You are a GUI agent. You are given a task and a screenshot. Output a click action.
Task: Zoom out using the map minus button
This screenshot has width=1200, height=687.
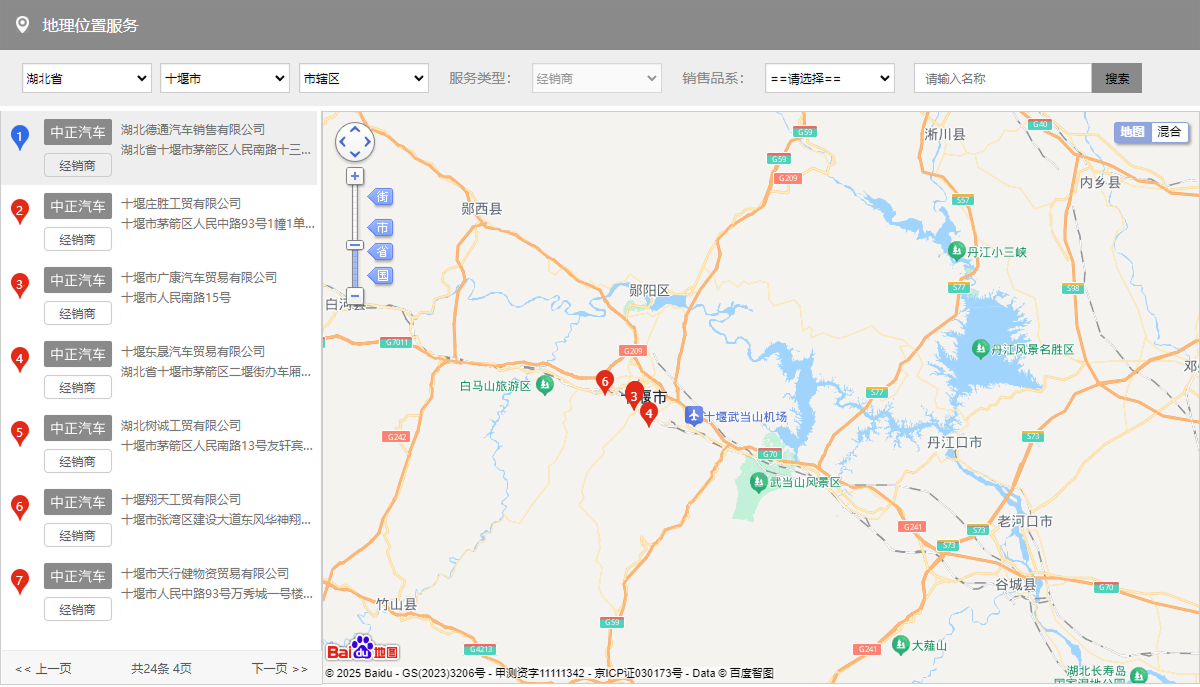click(355, 296)
